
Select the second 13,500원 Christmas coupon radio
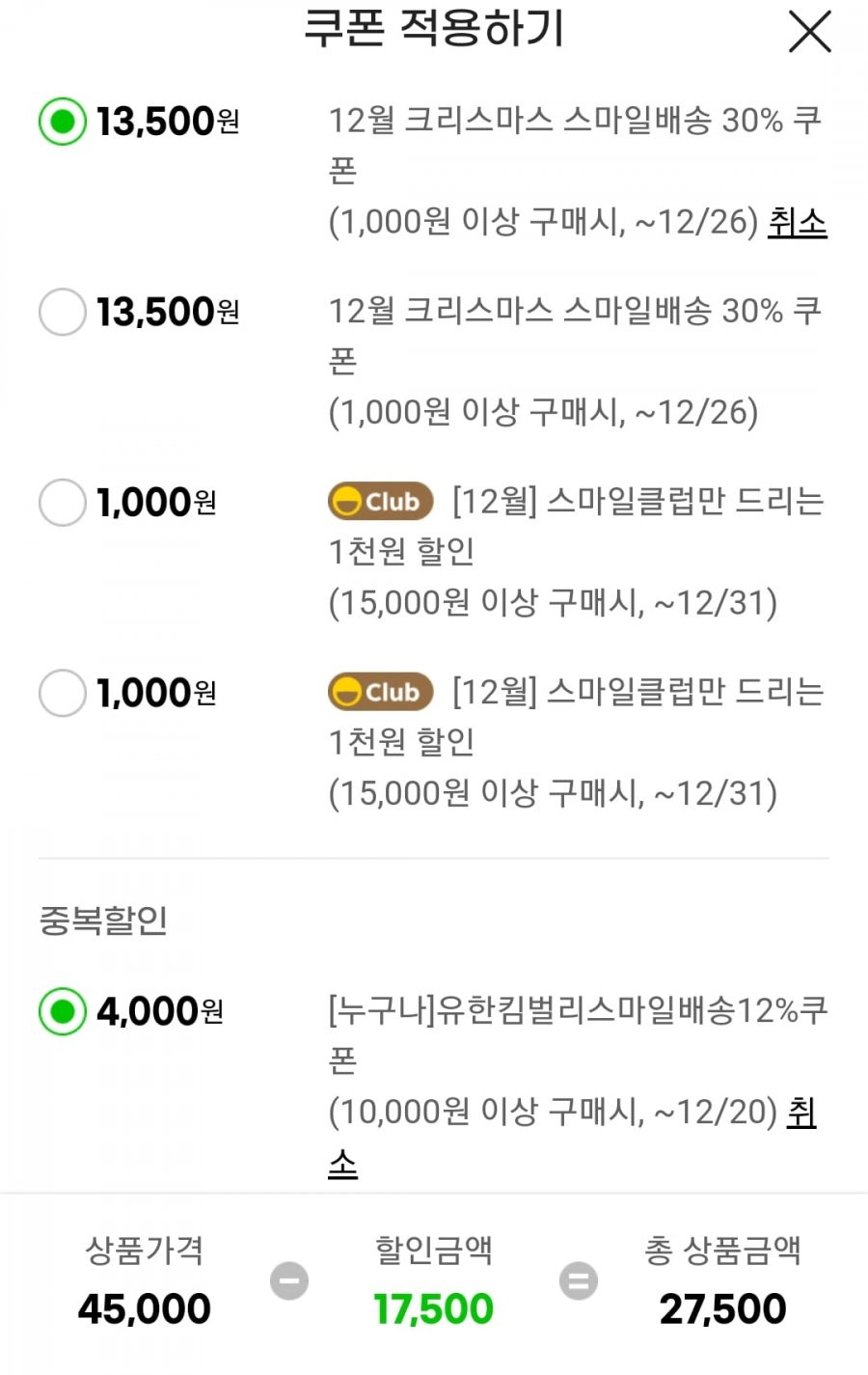tap(63, 312)
